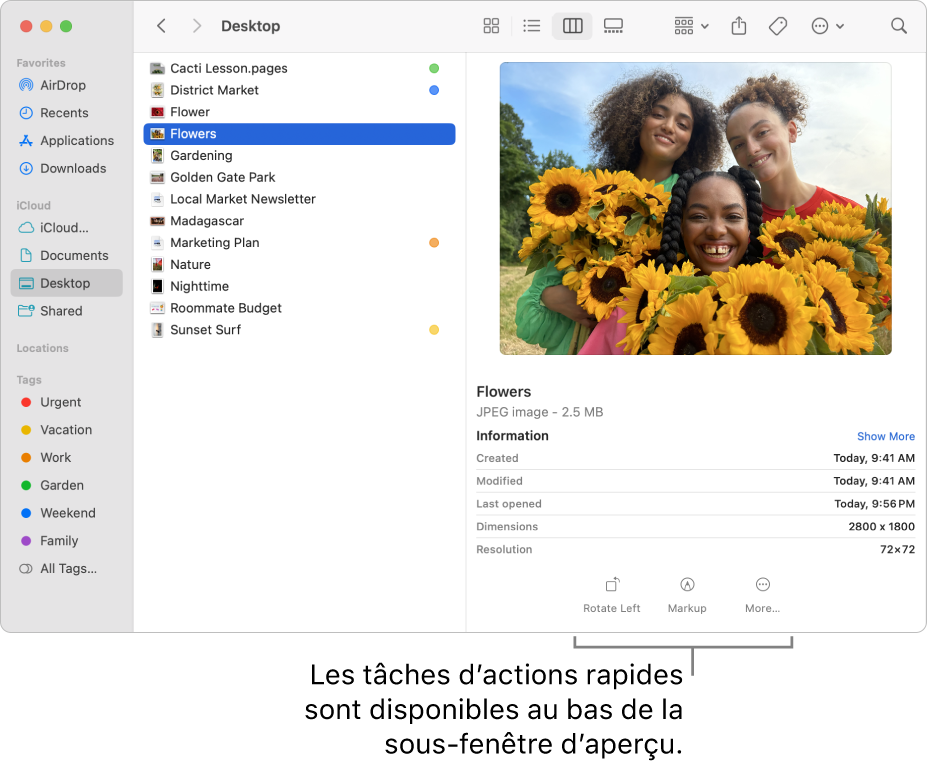Switch to icon view in toolbar

tap(491, 26)
